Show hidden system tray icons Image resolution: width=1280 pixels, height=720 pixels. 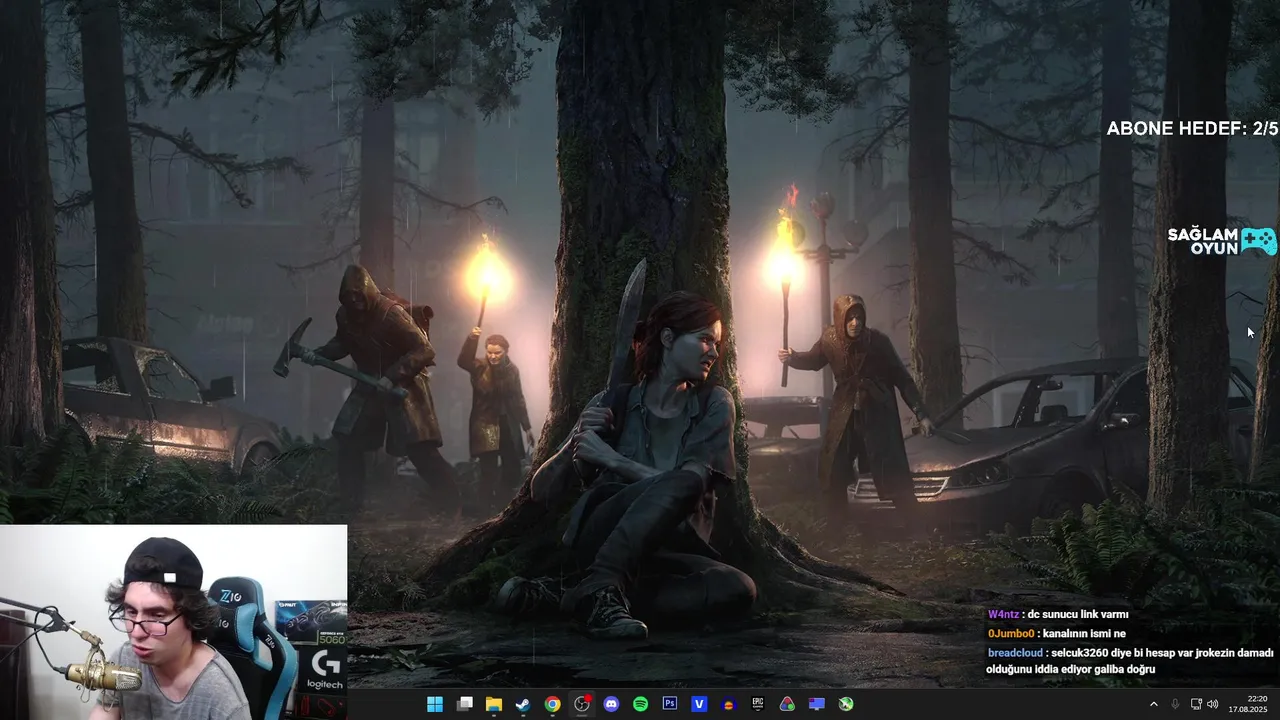(1154, 704)
